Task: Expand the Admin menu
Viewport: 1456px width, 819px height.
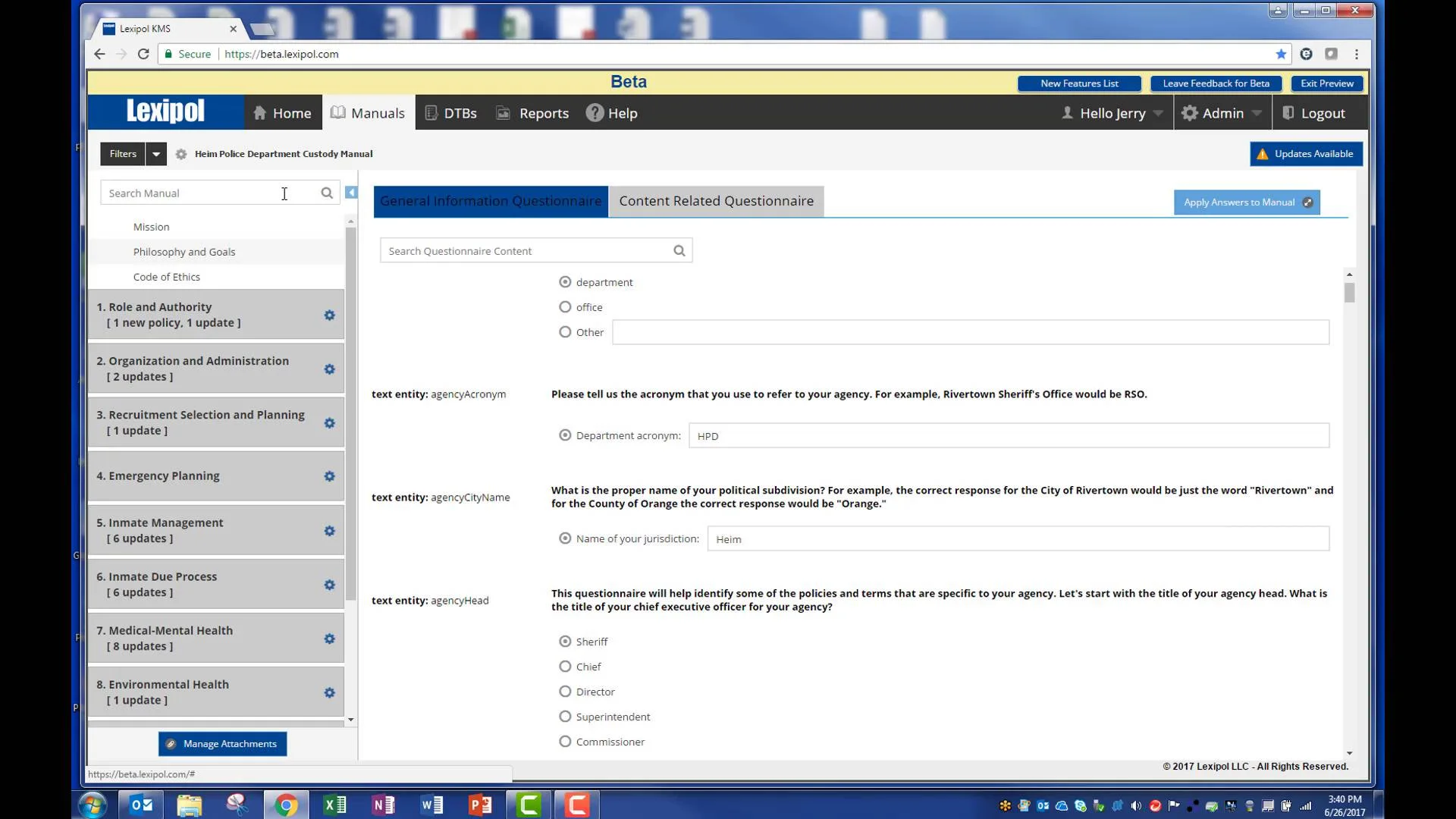Action: (1222, 112)
